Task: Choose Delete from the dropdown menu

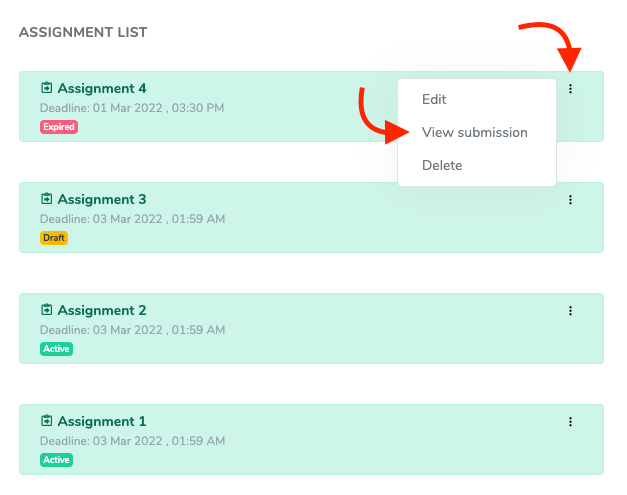Action: (x=442, y=165)
